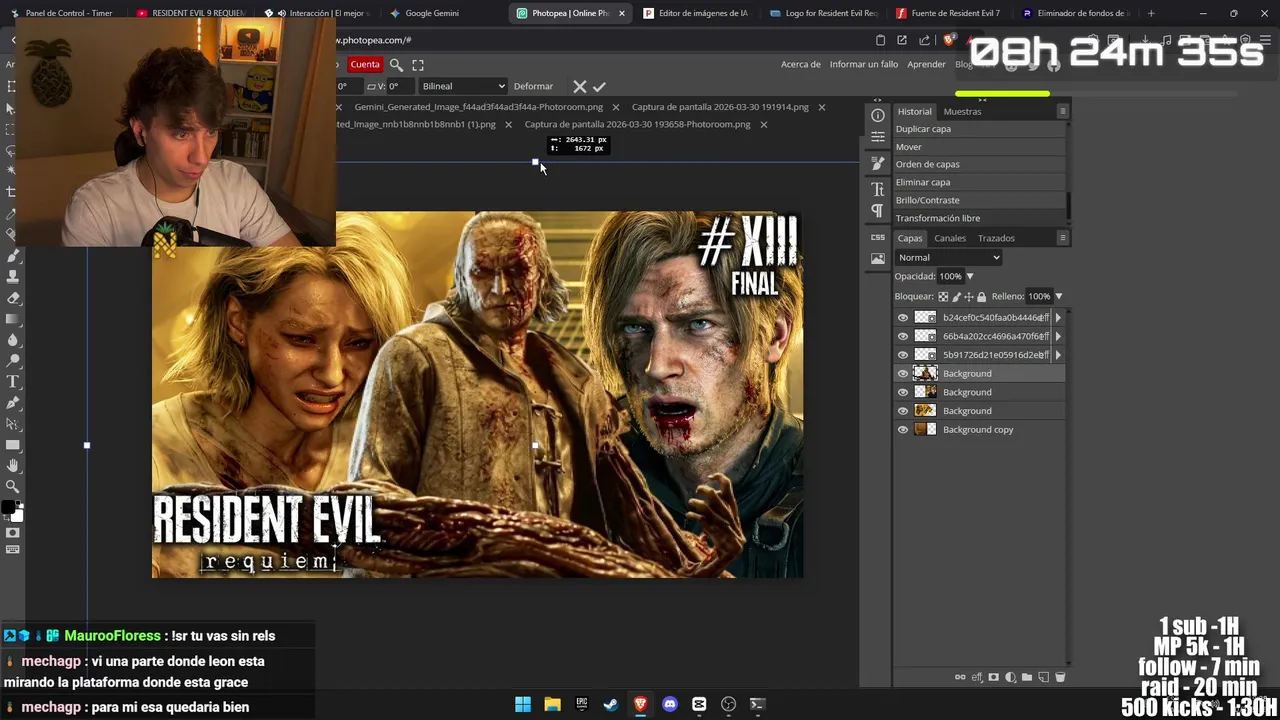This screenshot has width=1280, height=720.
Task: Select the Pen tool
Action: tap(12, 403)
